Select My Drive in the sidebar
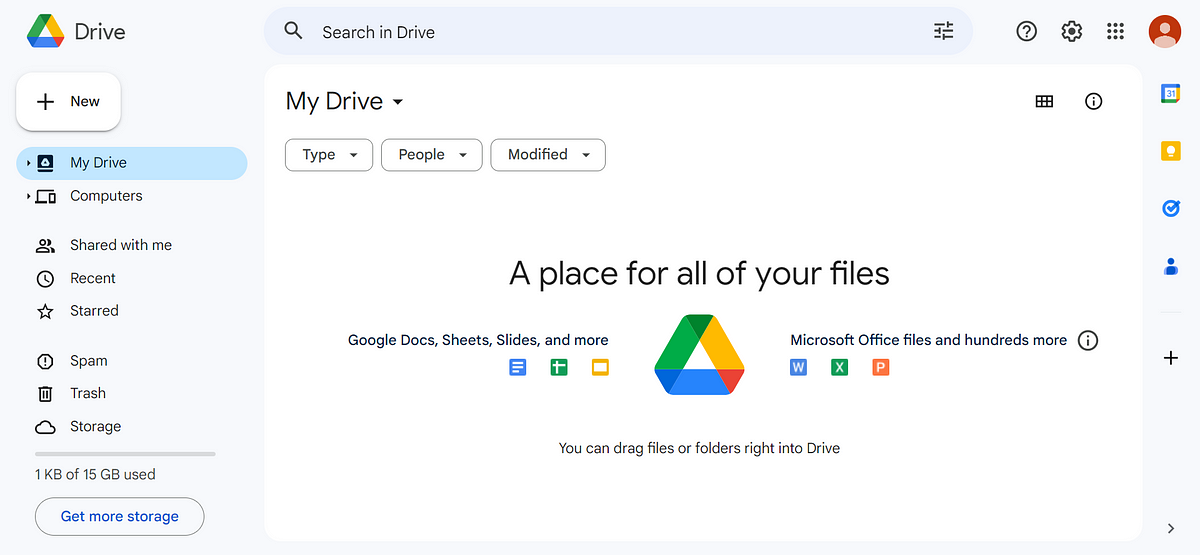Image resolution: width=1200 pixels, height=555 pixels. click(x=132, y=163)
